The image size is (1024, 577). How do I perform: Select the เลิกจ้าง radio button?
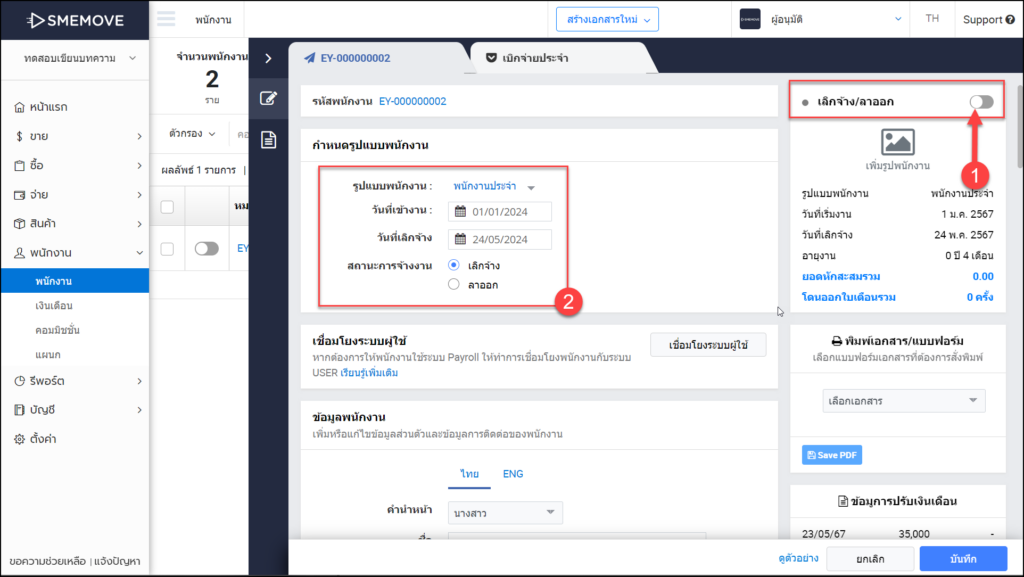coord(454,266)
